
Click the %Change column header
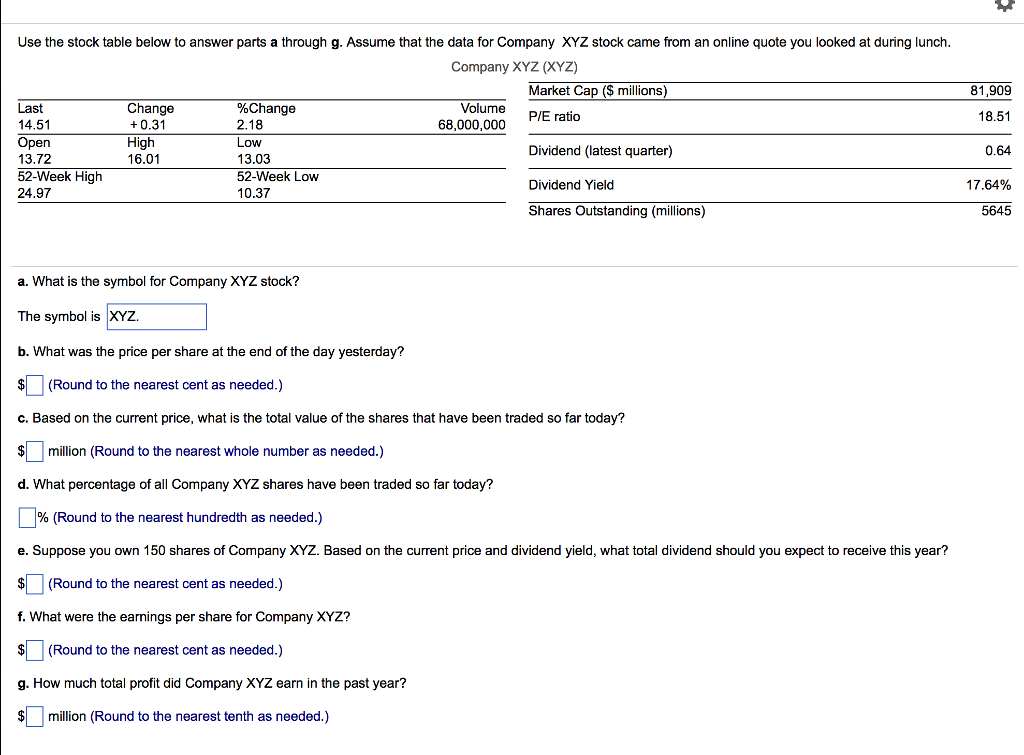[266, 108]
